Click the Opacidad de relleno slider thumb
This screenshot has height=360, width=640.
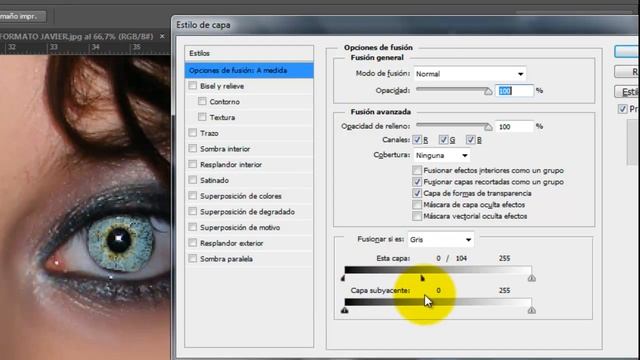coord(488,127)
